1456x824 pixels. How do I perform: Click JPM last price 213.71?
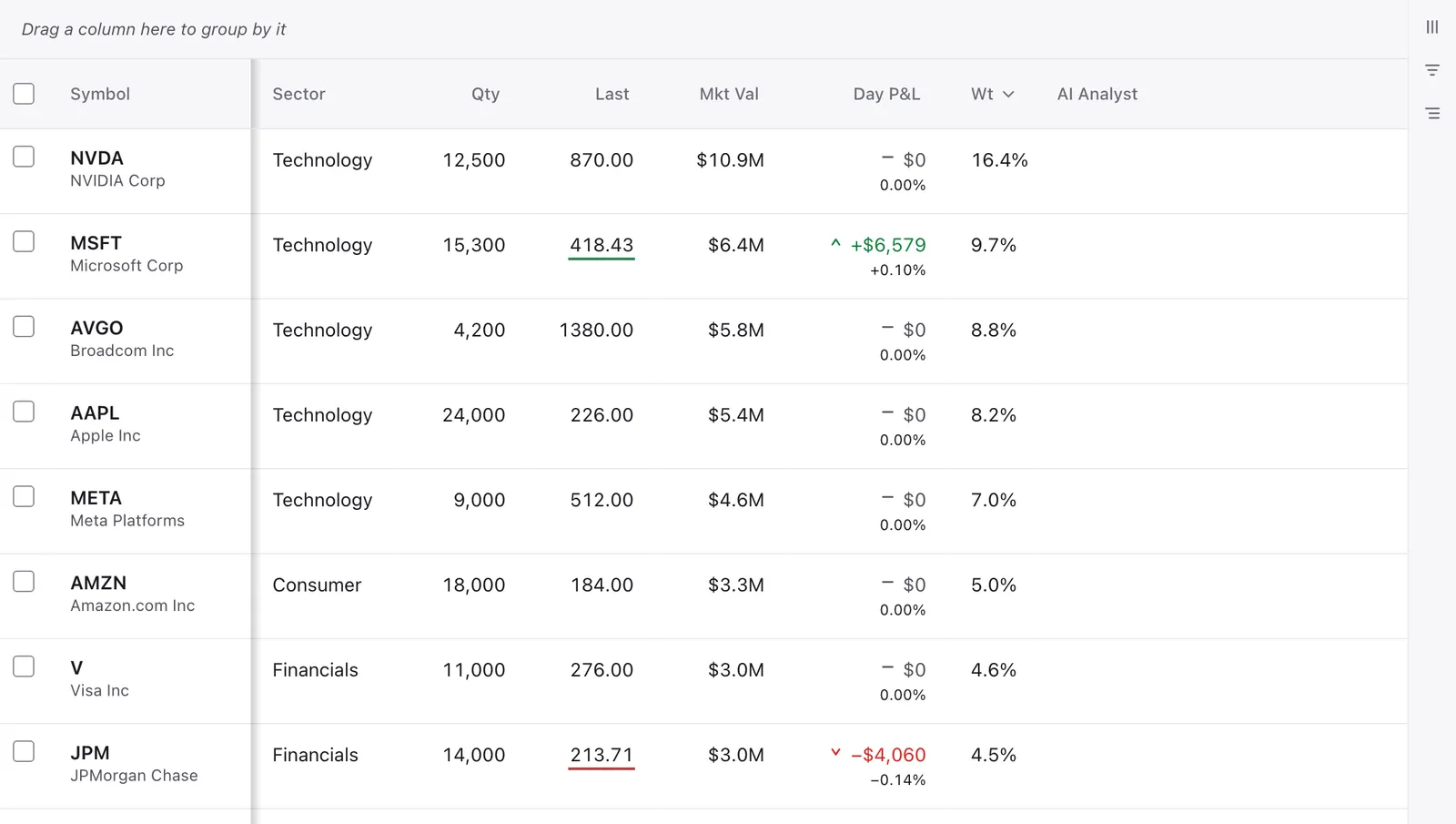coord(602,755)
